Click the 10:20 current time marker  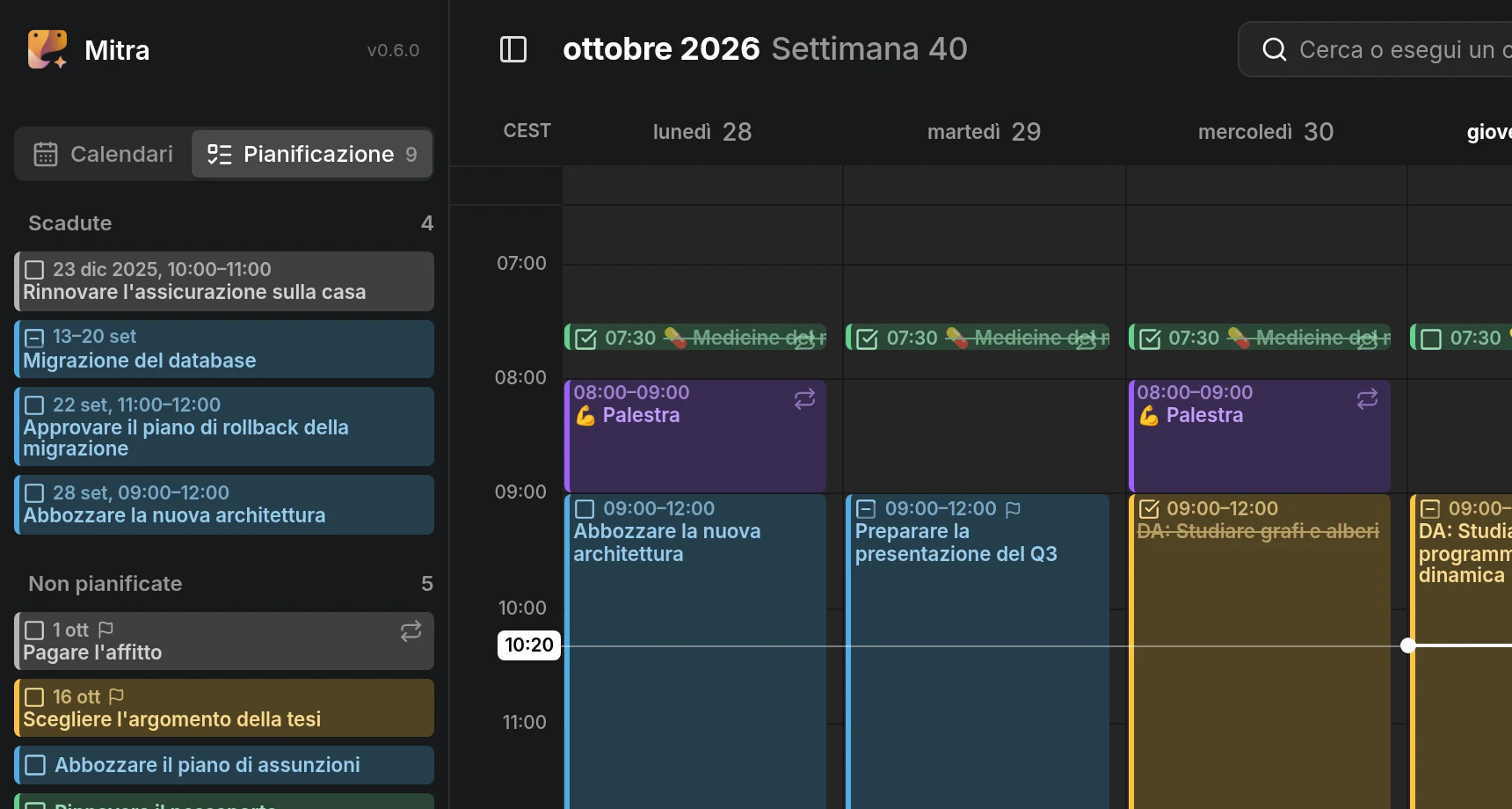(529, 645)
